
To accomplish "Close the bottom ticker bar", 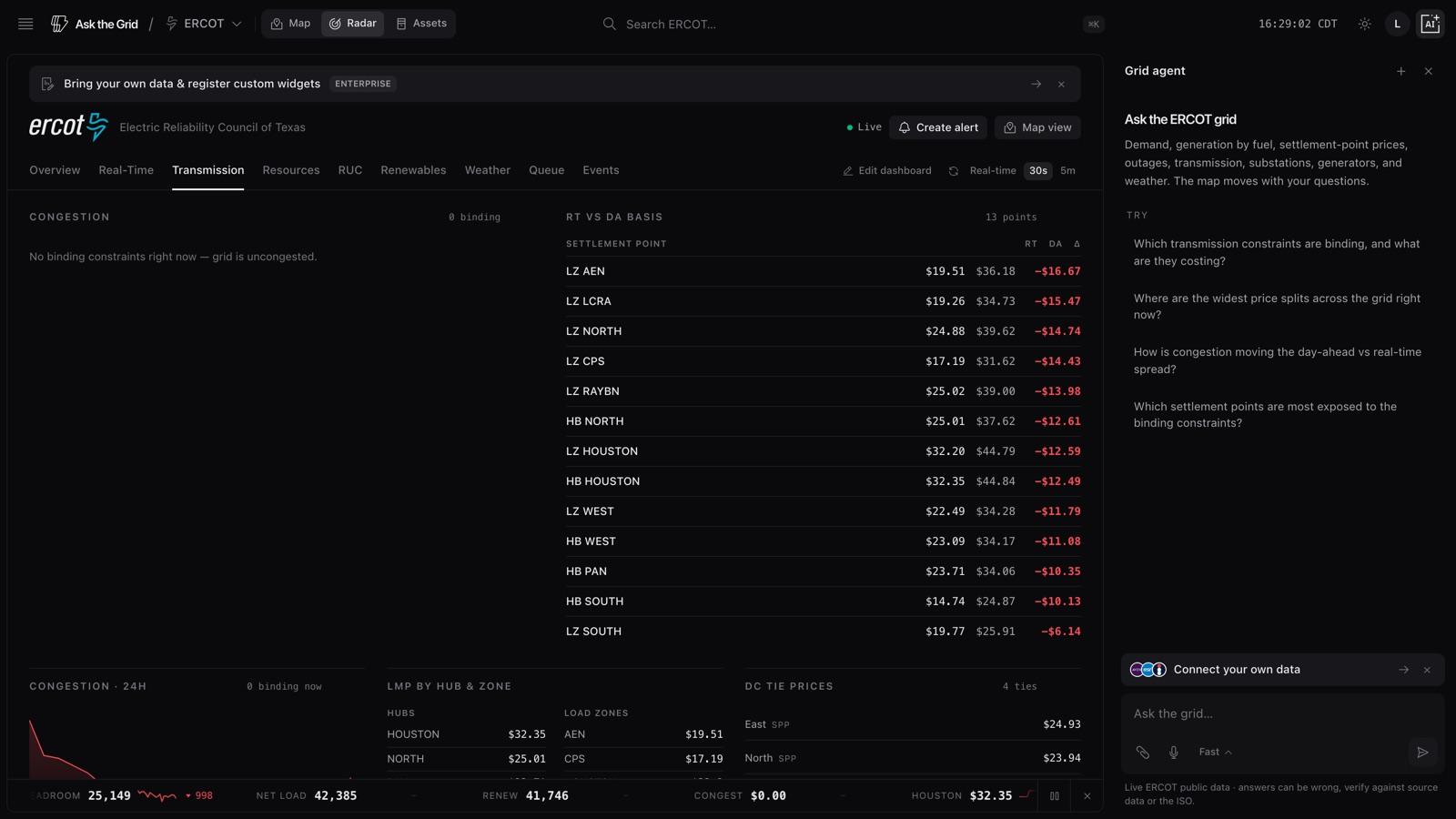I will pyautogui.click(x=1087, y=795).
